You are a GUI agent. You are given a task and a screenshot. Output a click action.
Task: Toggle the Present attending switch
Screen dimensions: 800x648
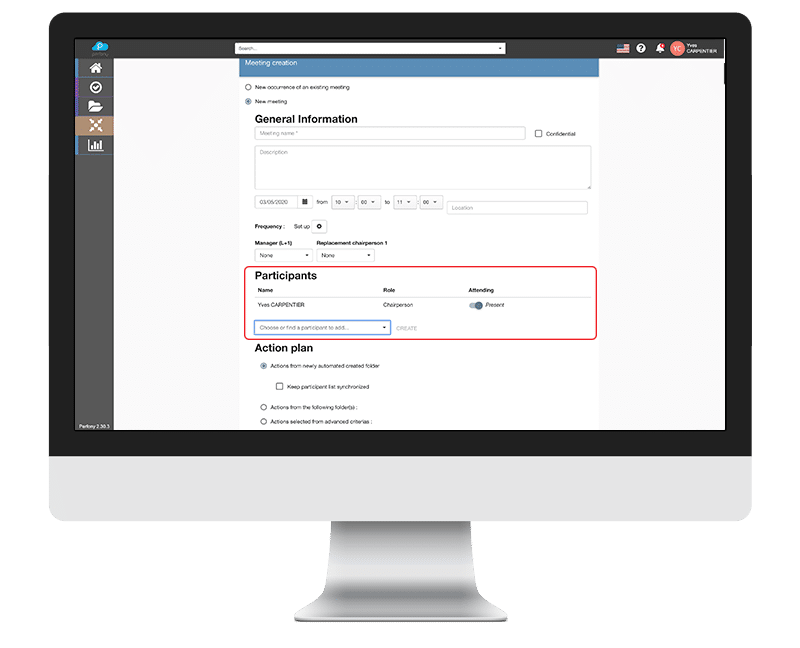475,305
